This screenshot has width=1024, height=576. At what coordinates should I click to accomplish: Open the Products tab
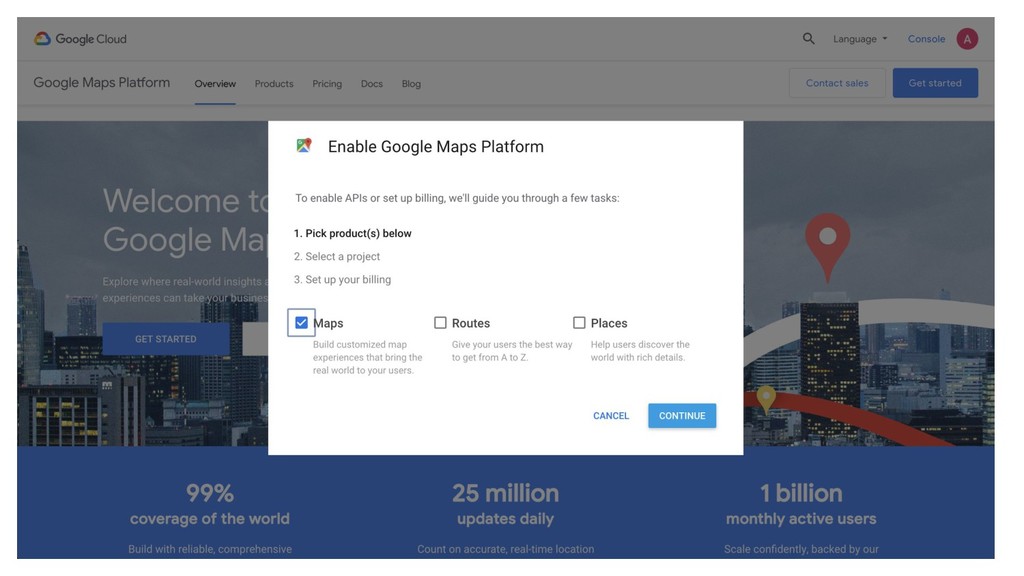coord(274,84)
